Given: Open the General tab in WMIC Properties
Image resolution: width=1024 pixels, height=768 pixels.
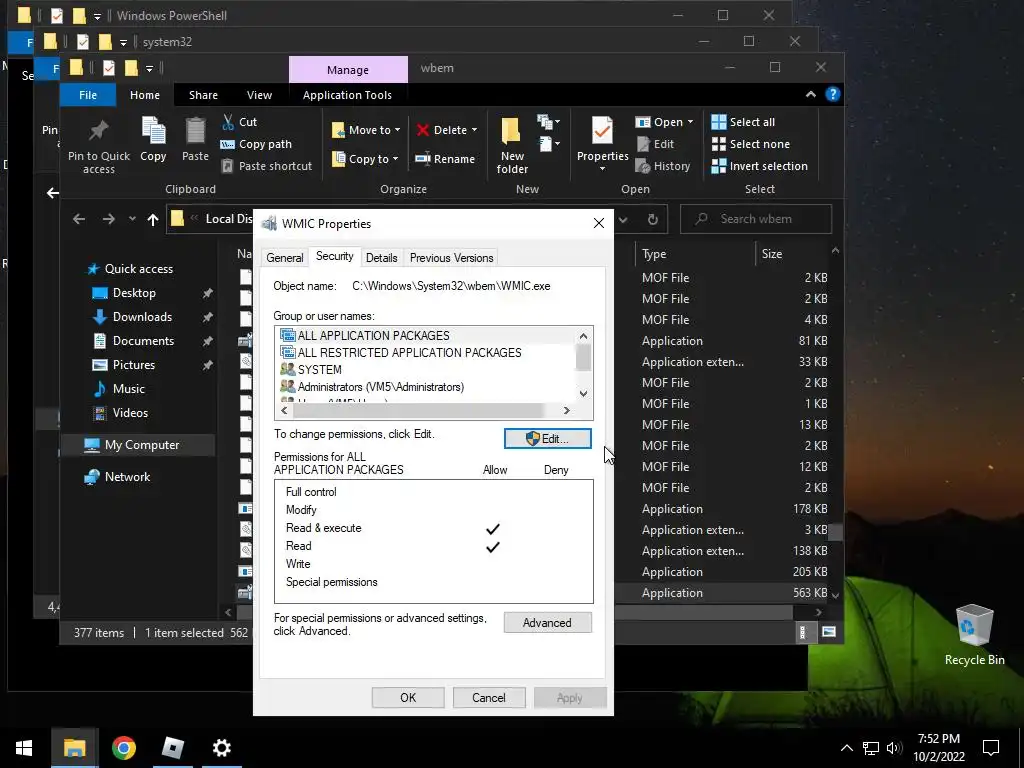Looking at the screenshot, I should (285, 258).
